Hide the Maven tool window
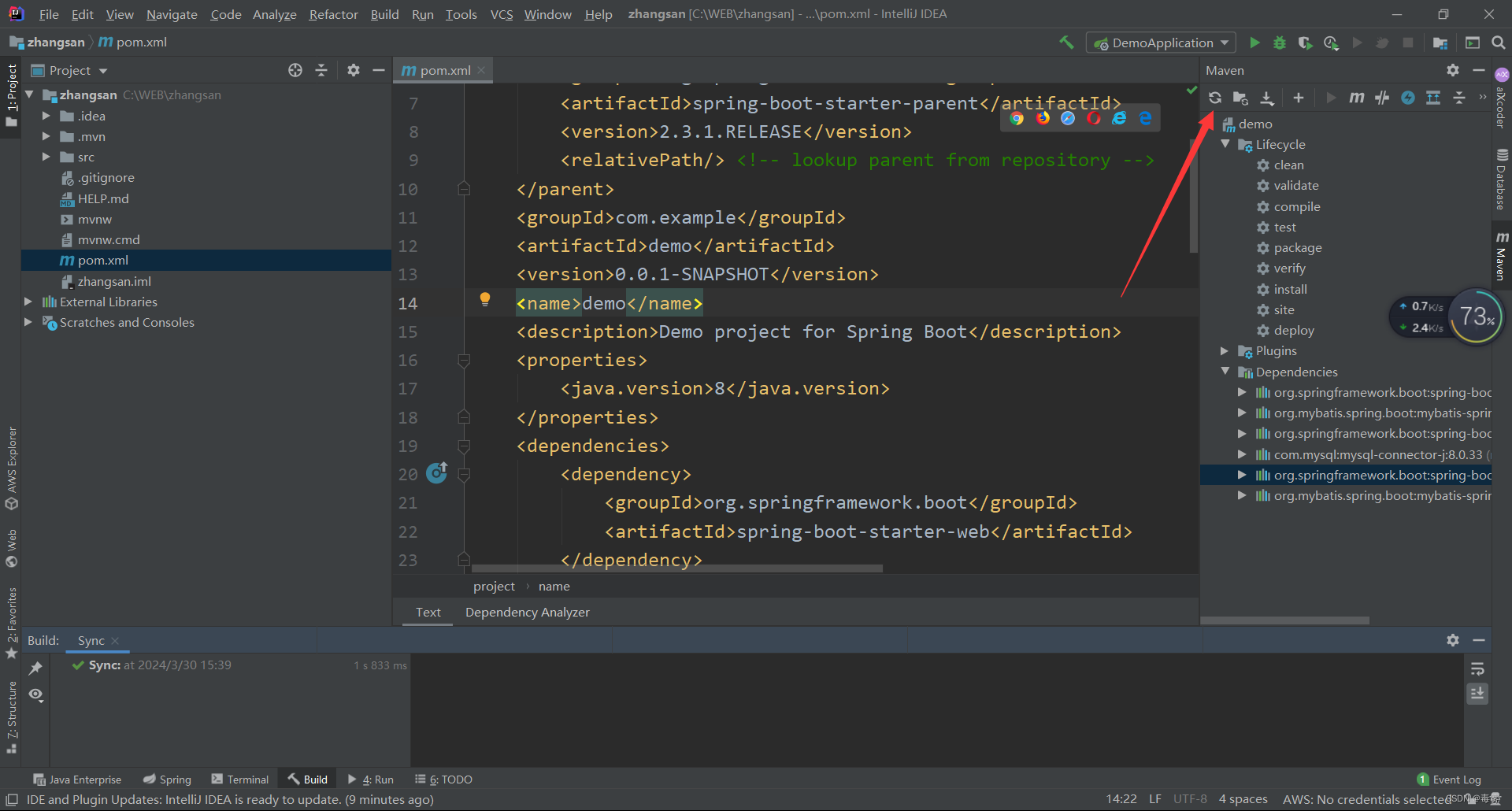Image resolution: width=1512 pixels, height=811 pixels. click(x=1479, y=70)
